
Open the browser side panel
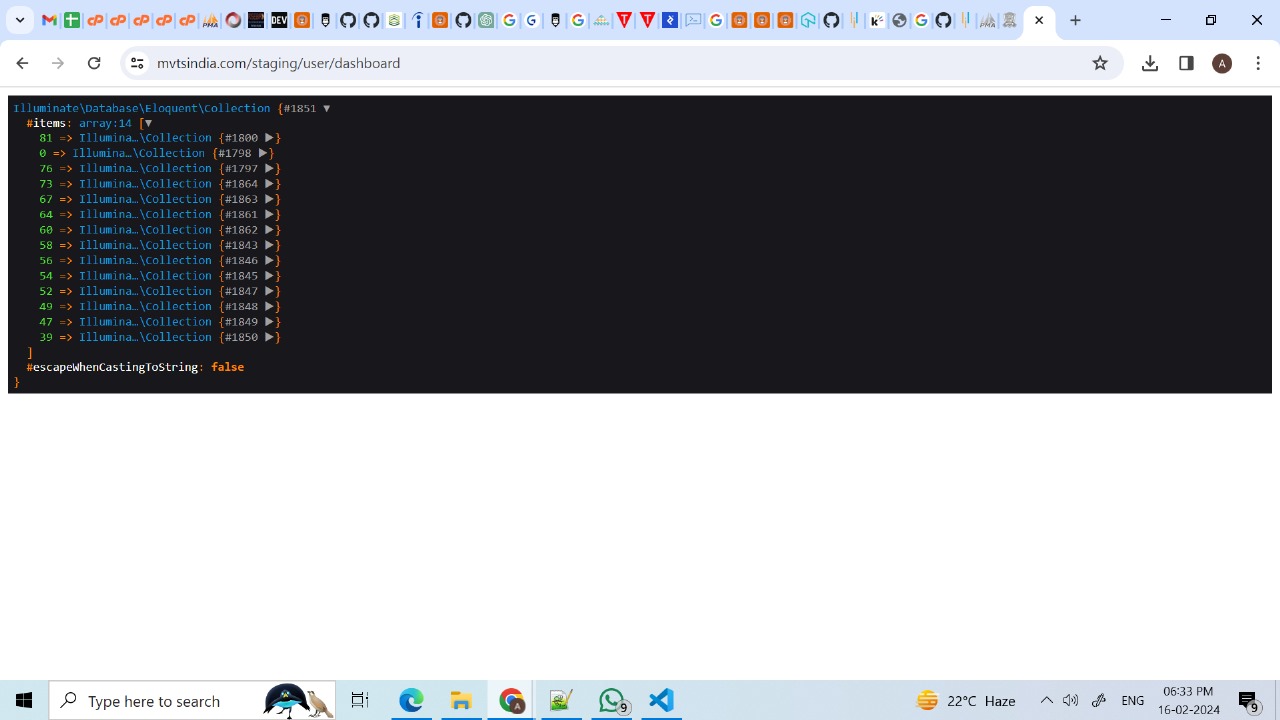(1186, 63)
